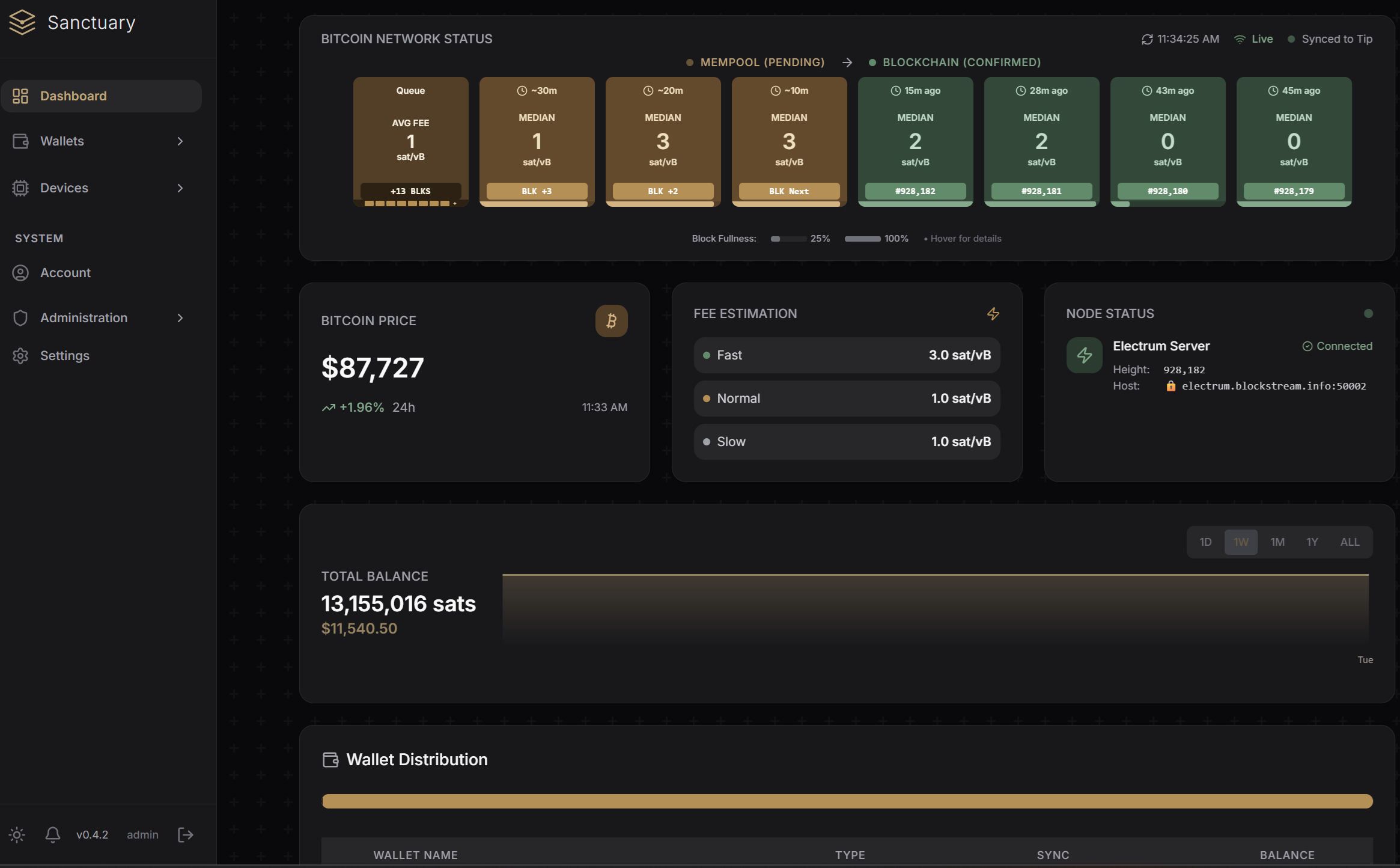The image size is (1400, 868).
Task: Click the Account user icon
Action: pyautogui.click(x=20, y=273)
